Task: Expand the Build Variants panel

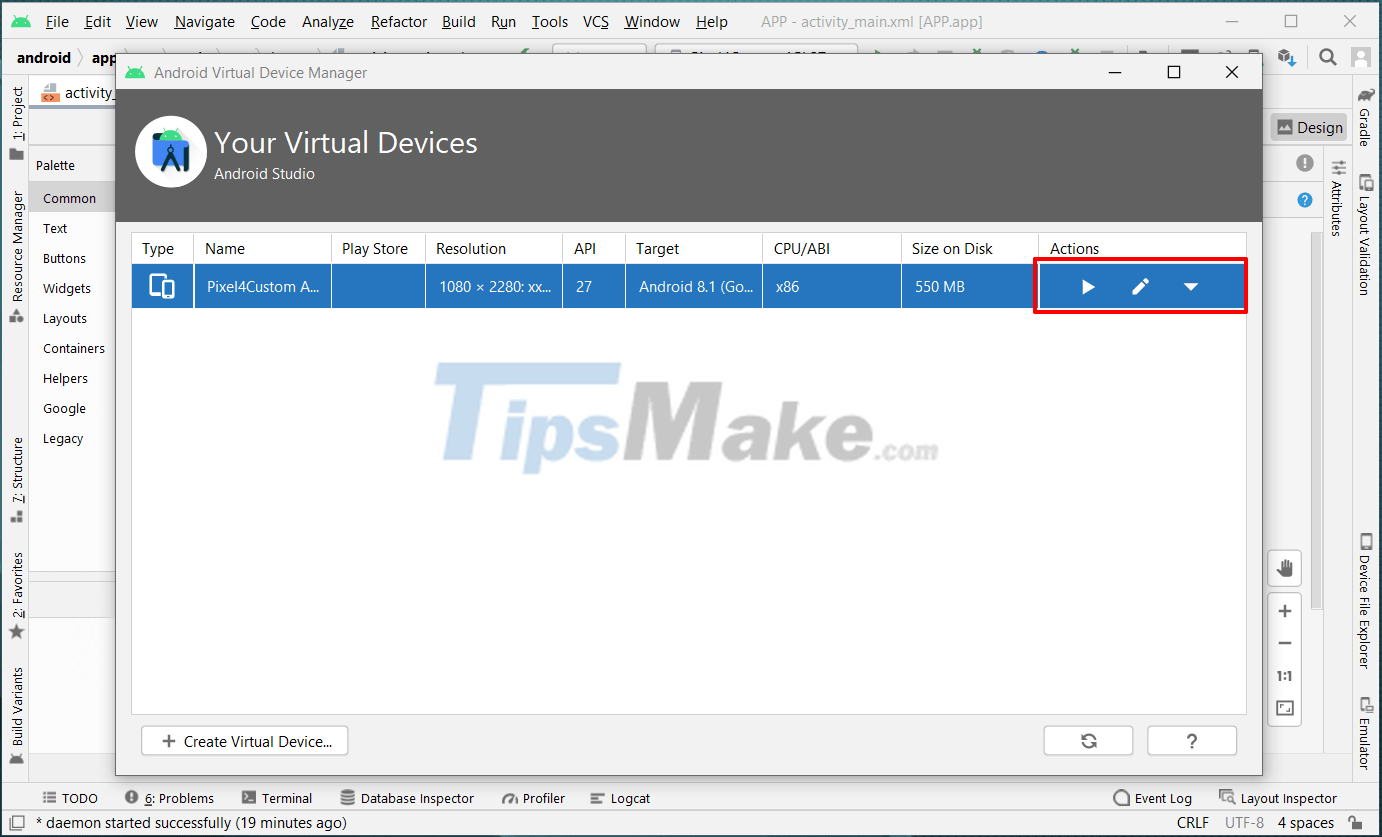Action: tap(15, 705)
